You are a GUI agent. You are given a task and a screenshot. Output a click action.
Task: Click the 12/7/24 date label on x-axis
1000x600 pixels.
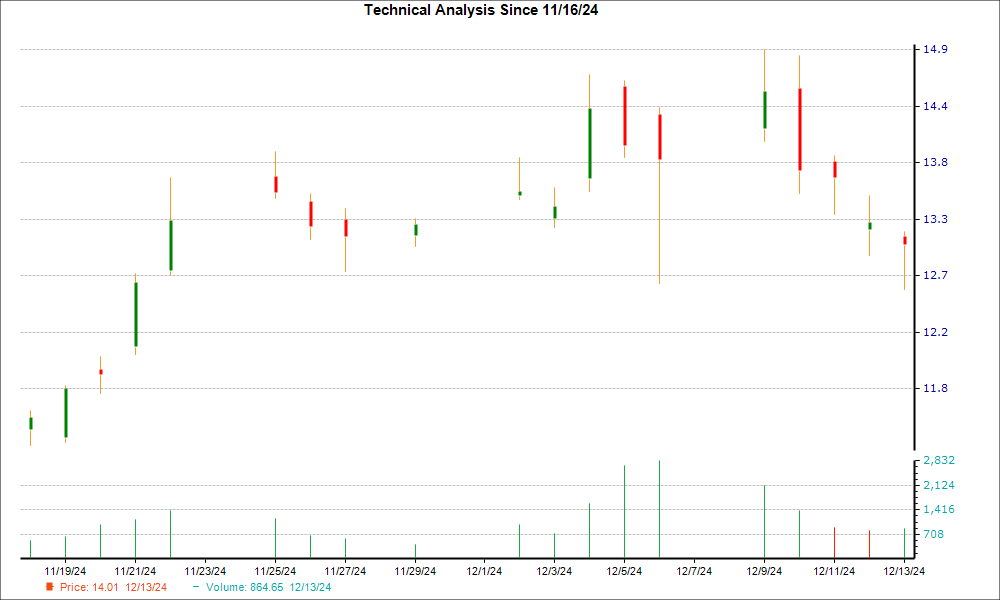click(694, 571)
